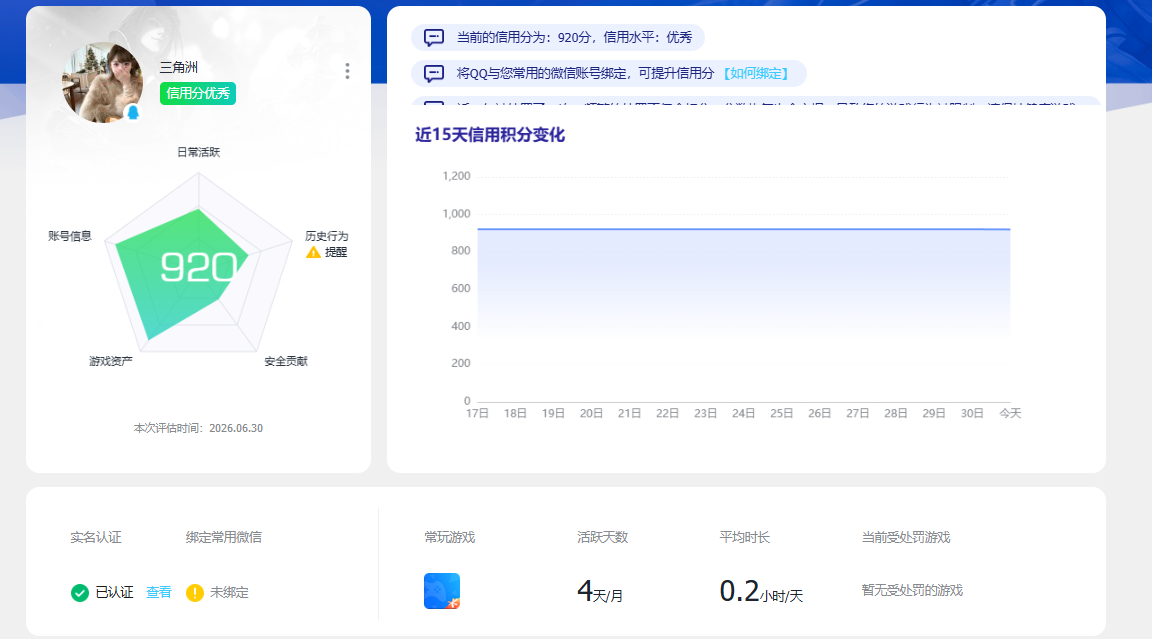
Task: Click the QQ penguin badge on avatar
Action: coord(133,112)
